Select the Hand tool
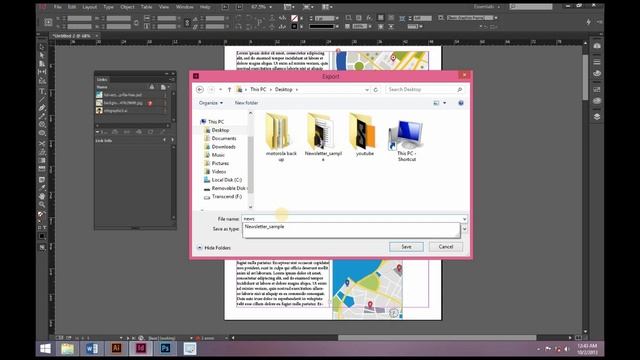 (42, 196)
